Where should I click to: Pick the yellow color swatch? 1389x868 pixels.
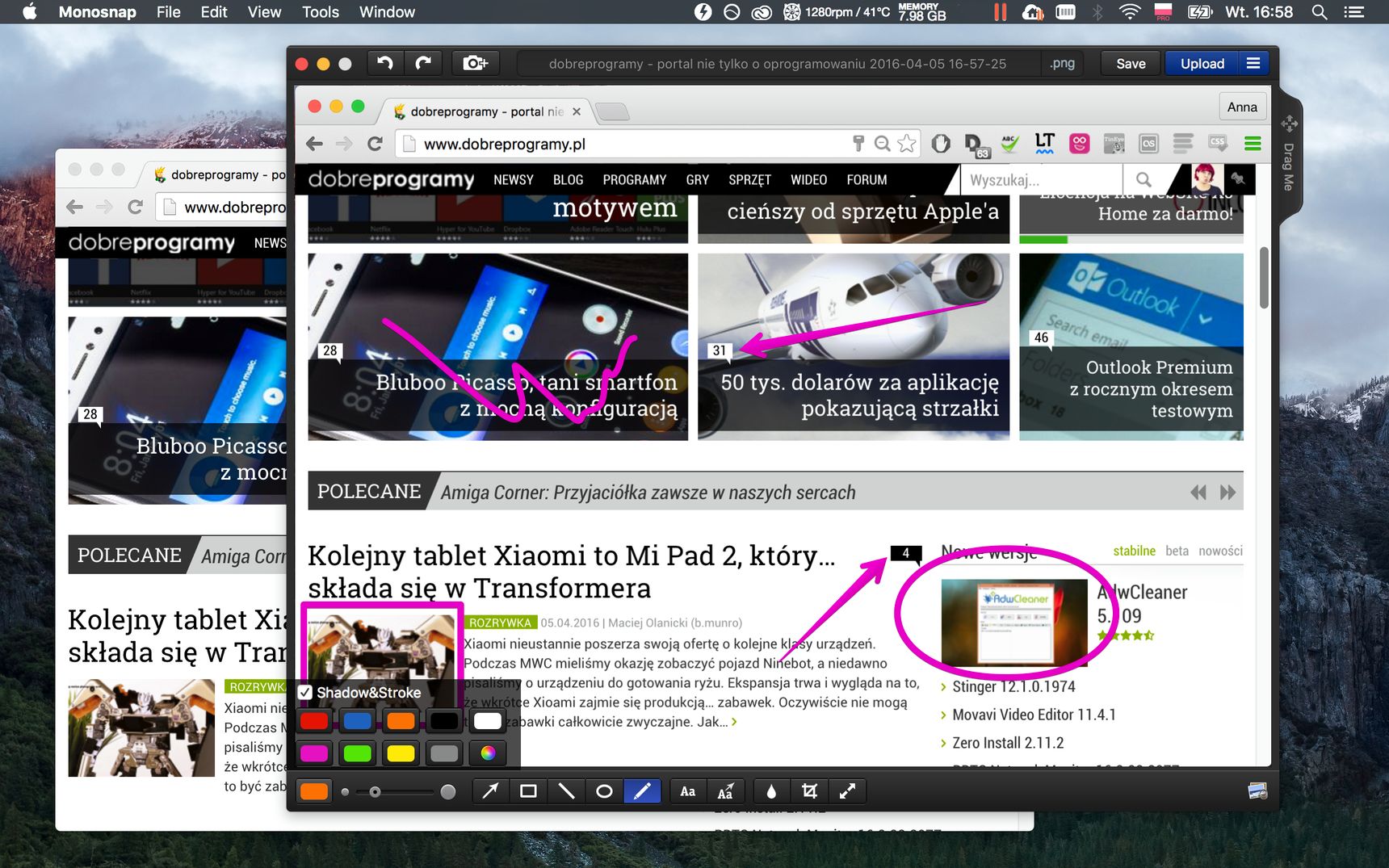401,753
